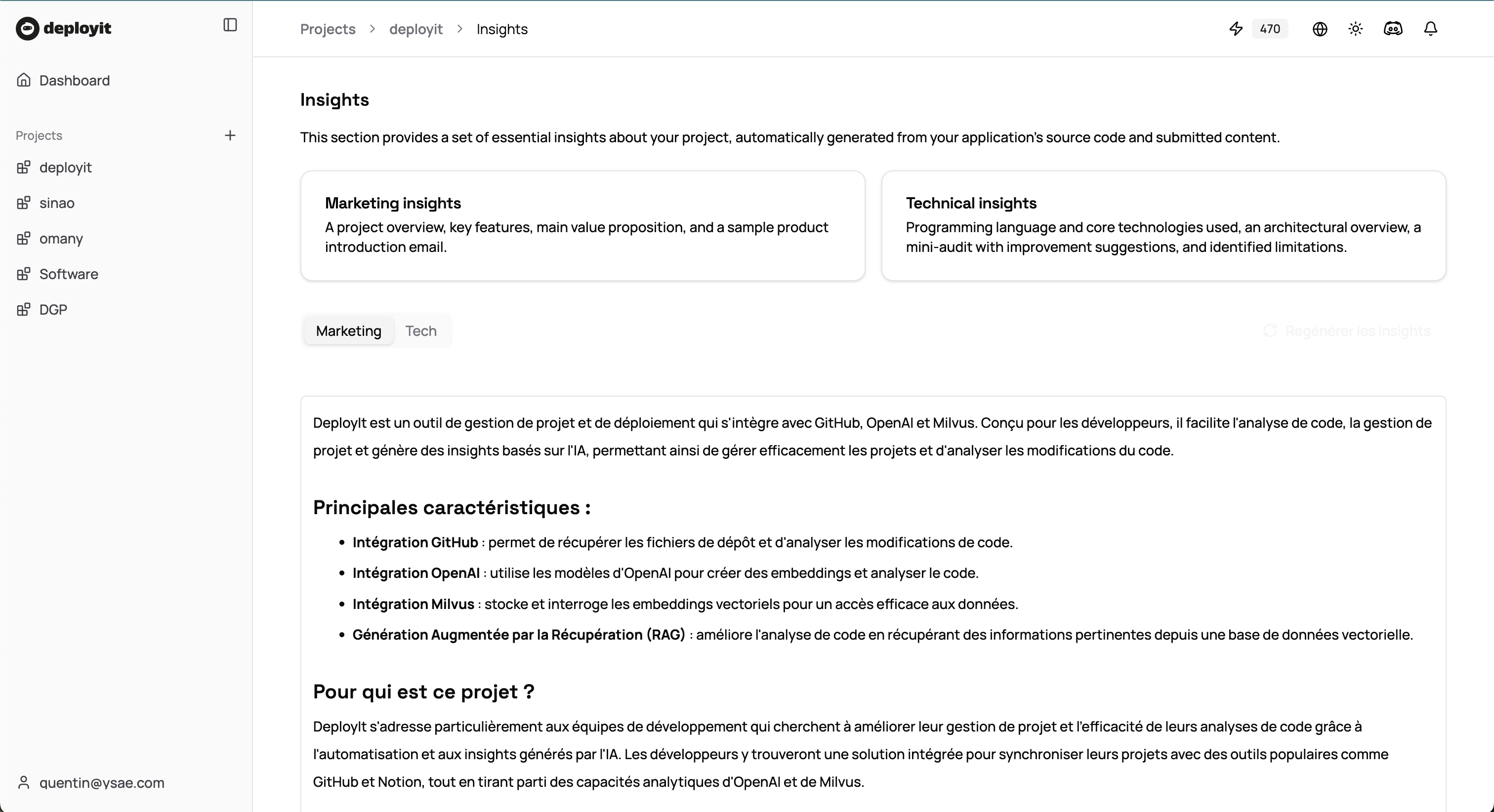Open the notifications bell icon

click(x=1430, y=28)
